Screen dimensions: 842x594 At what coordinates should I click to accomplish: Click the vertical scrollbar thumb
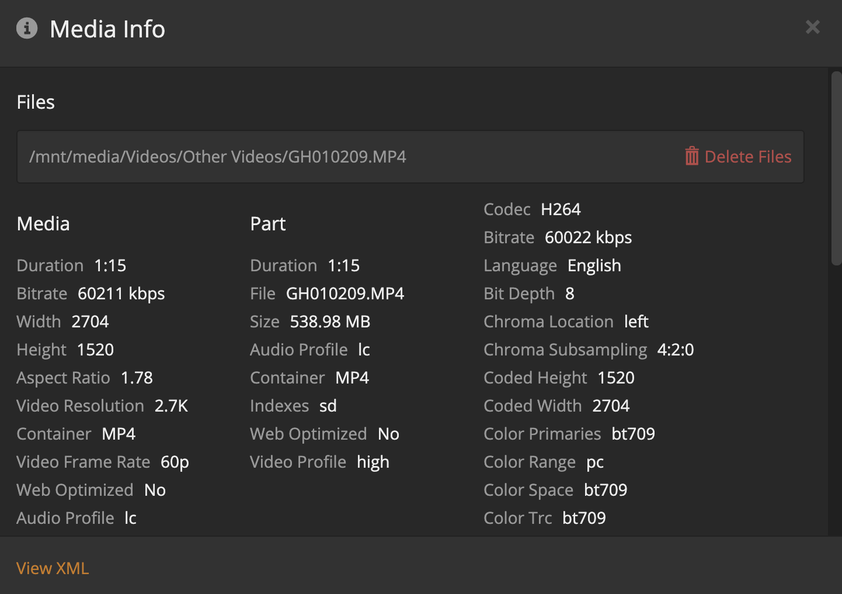tap(836, 170)
